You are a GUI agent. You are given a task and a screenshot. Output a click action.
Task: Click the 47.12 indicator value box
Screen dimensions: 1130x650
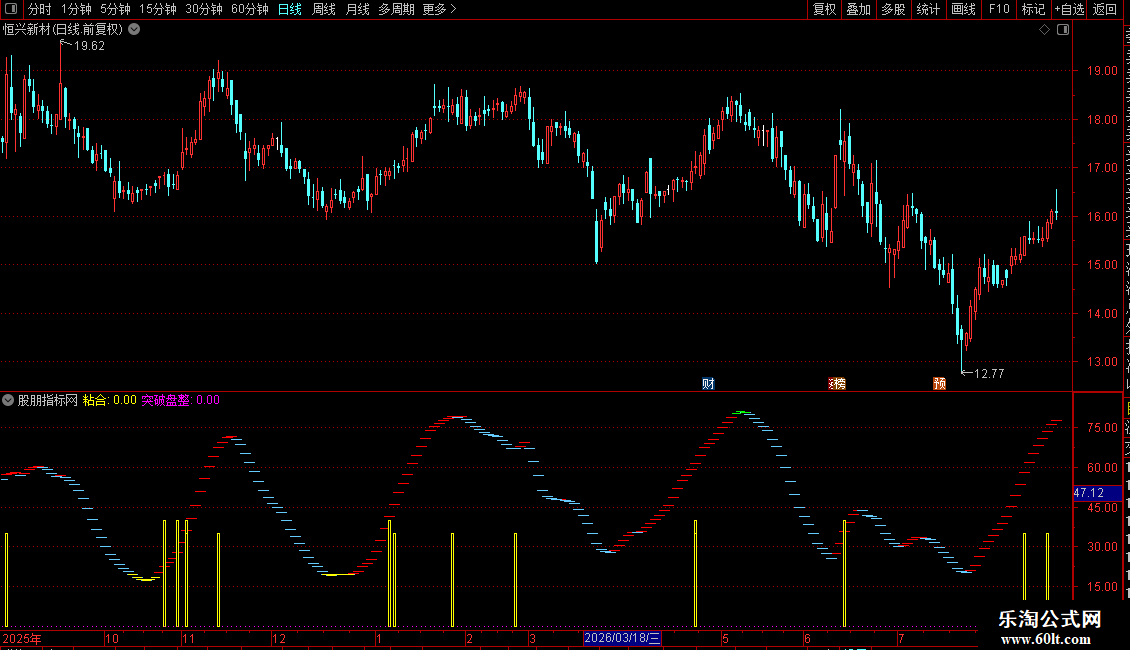pyautogui.click(x=1097, y=493)
